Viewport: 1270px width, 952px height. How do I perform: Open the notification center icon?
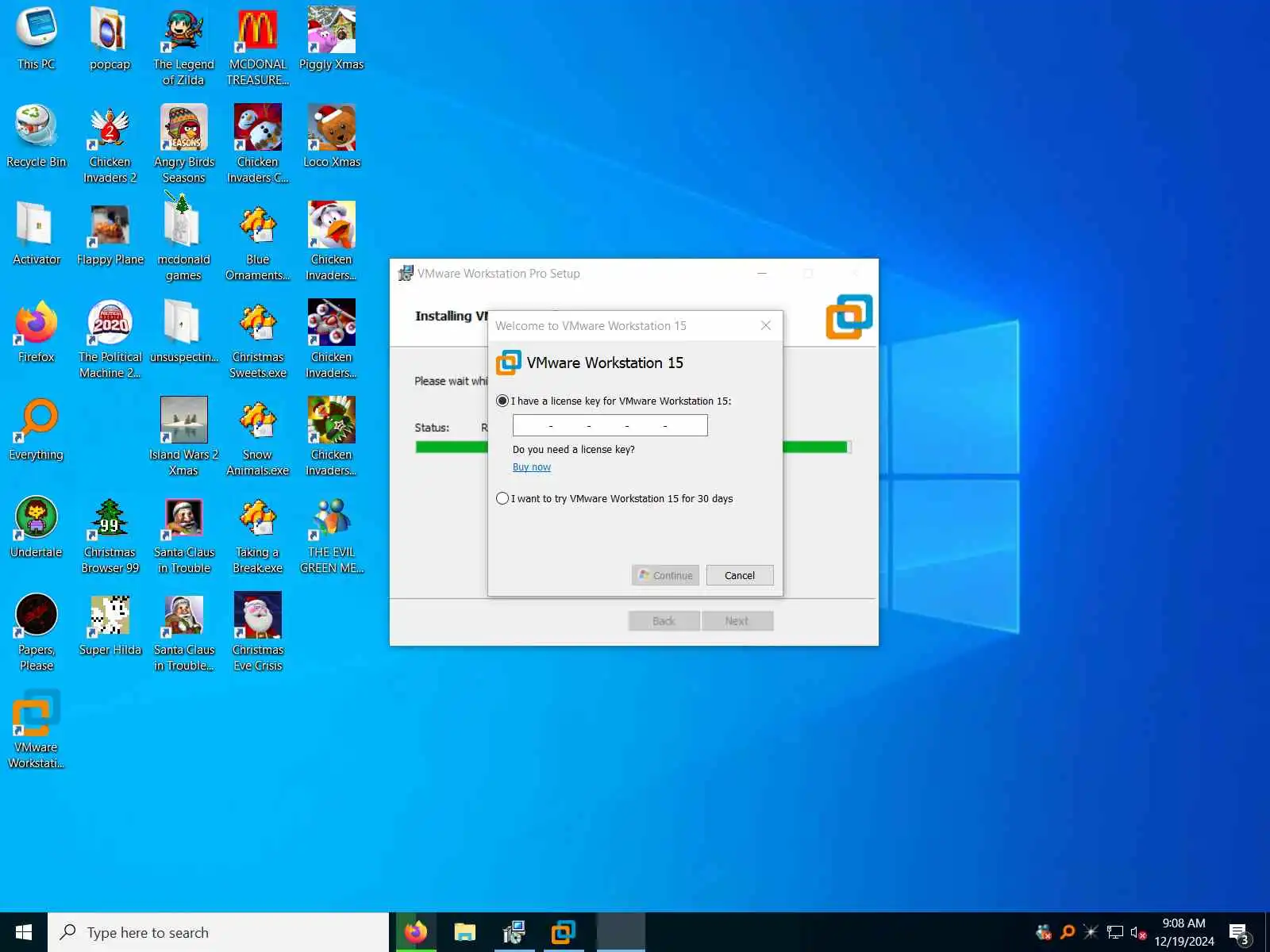point(1239,933)
